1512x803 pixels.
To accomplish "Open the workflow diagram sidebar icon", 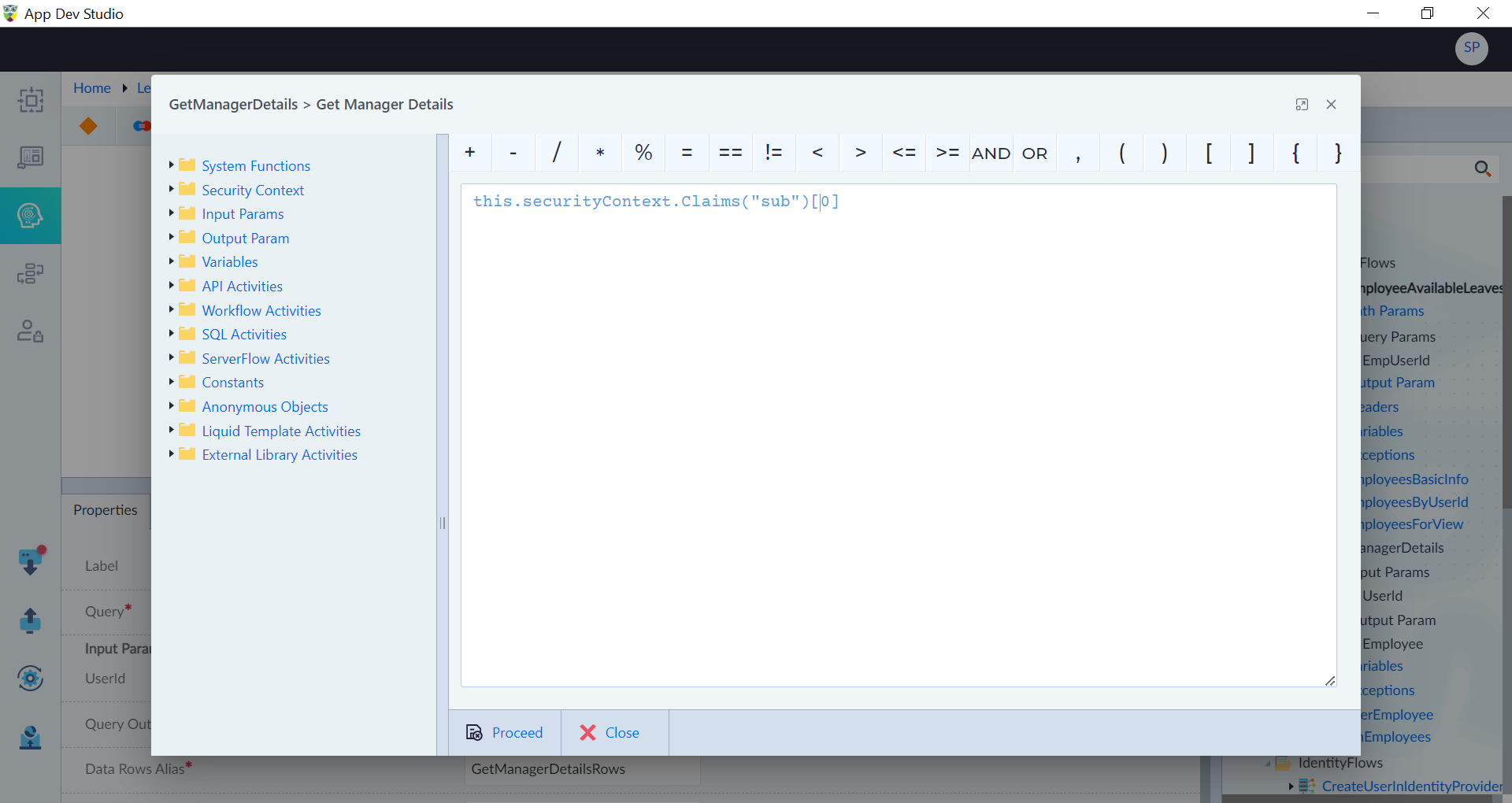I will click(x=30, y=273).
